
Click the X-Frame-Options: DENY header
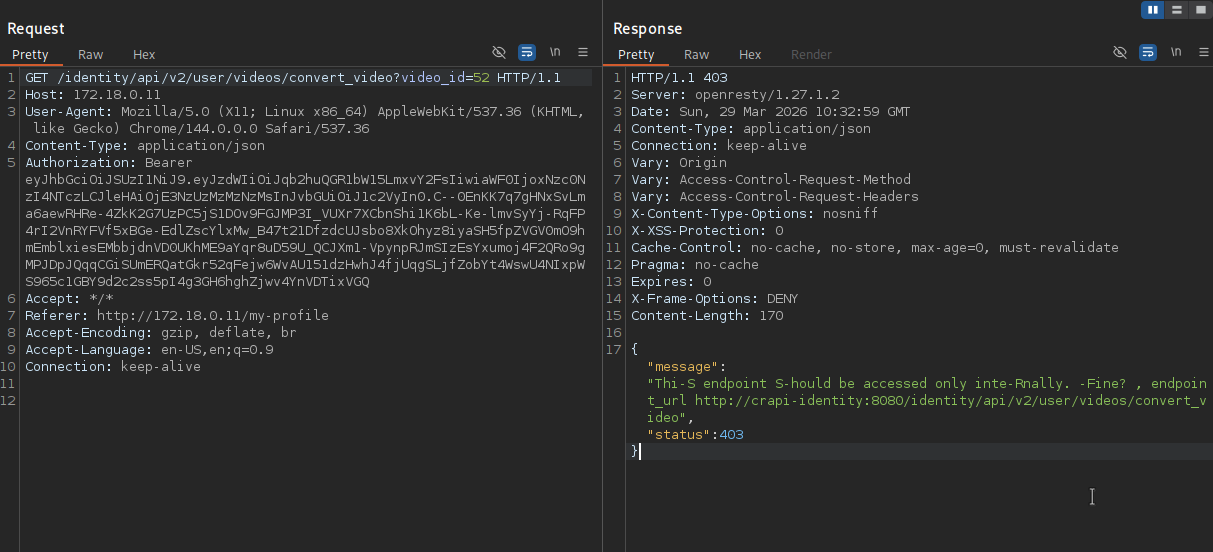715,298
